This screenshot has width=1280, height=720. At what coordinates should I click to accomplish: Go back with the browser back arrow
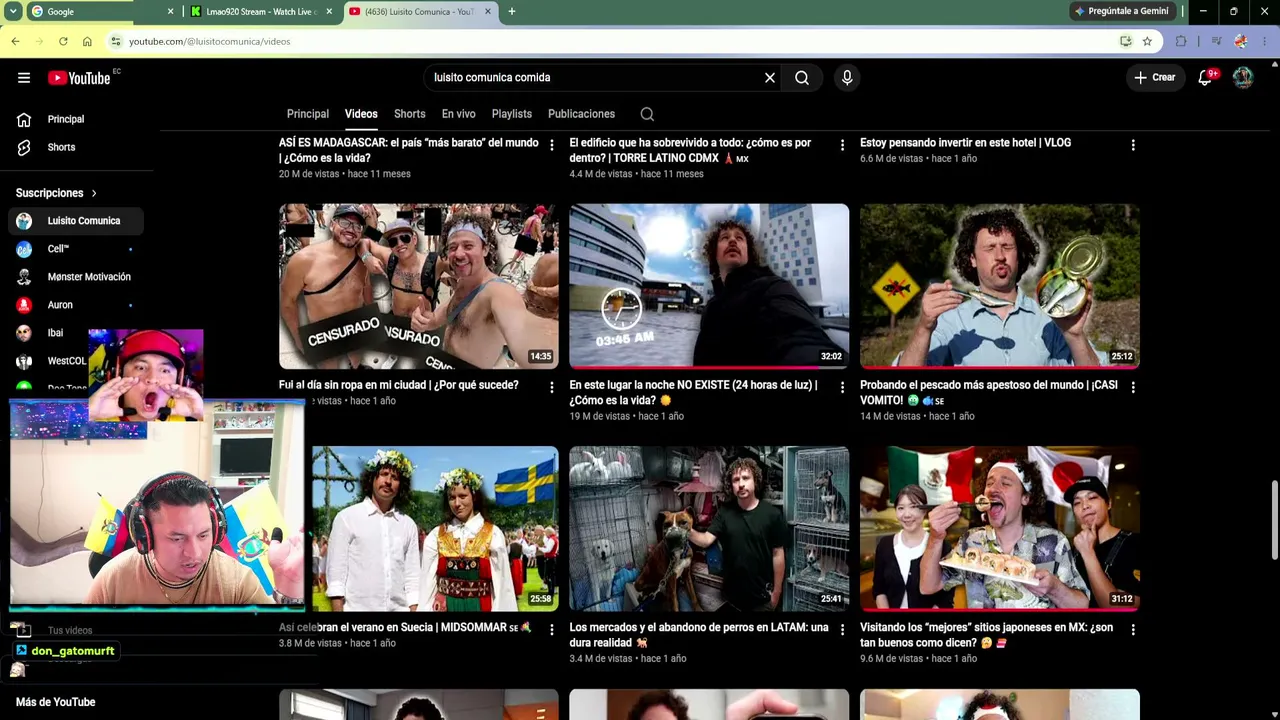pos(15,41)
